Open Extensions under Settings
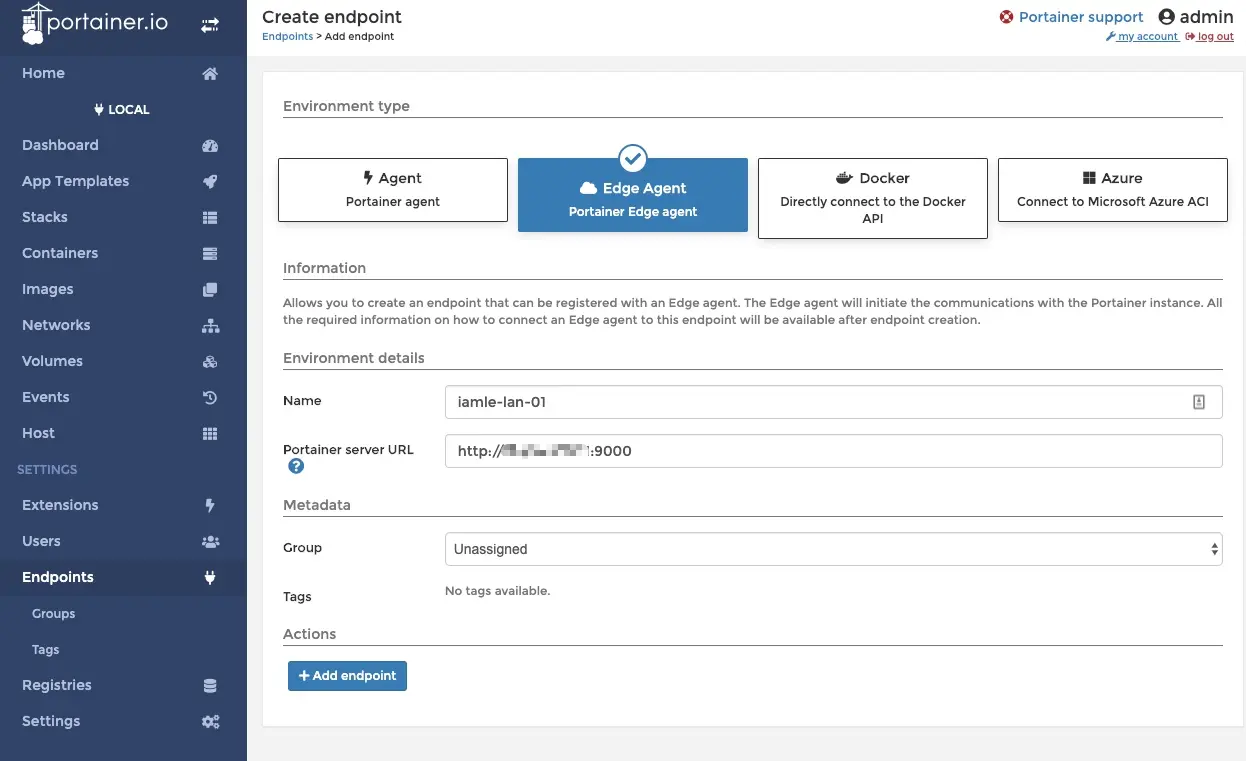Viewport: 1246px width, 761px height. click(123, 505)
